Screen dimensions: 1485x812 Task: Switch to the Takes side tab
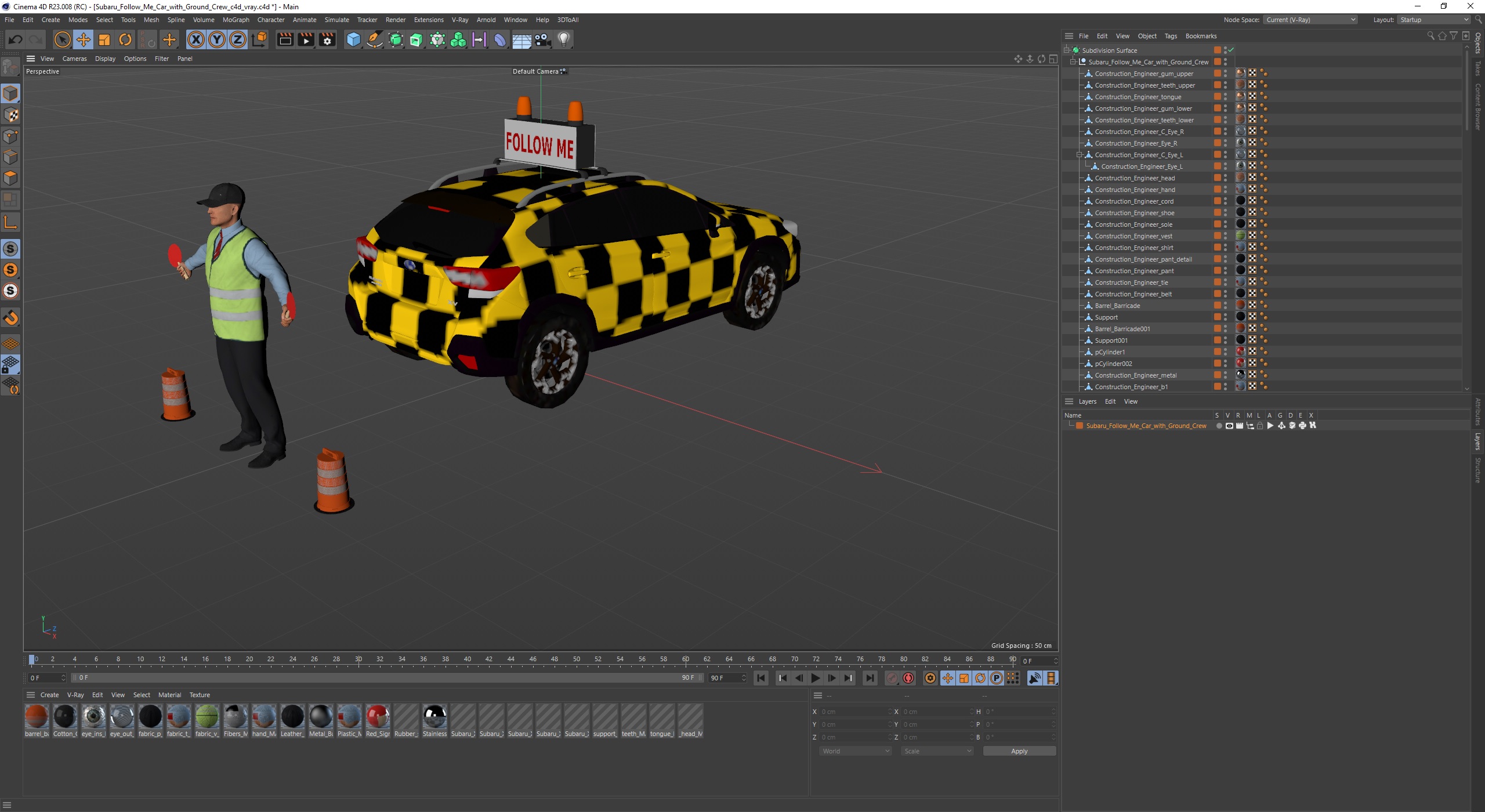click(1478, 68)
